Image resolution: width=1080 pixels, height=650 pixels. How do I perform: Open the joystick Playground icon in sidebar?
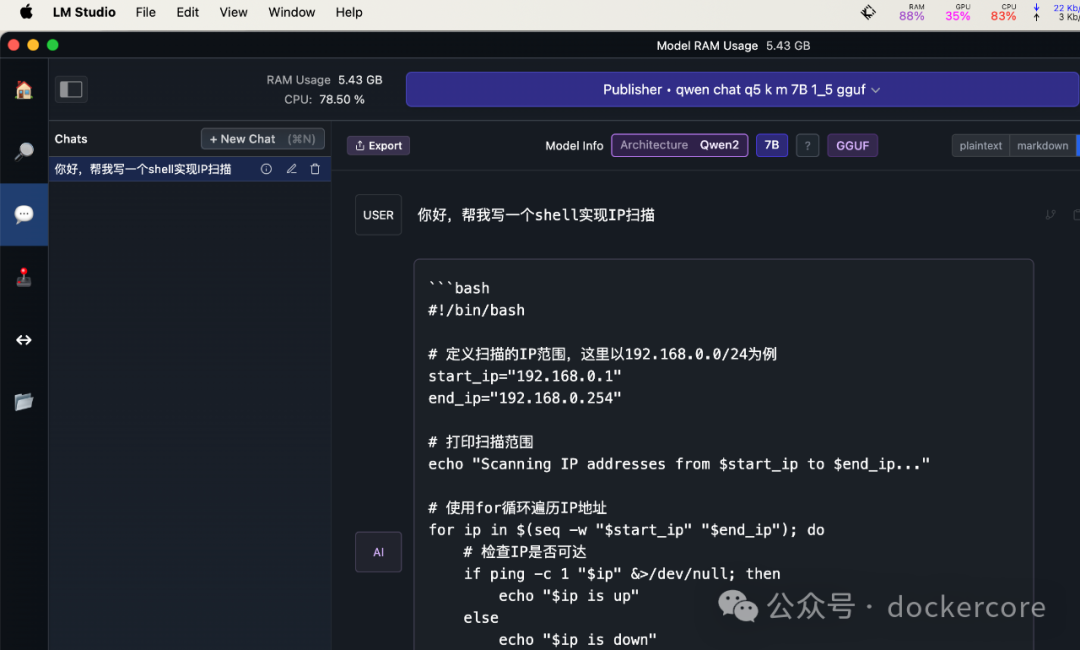23,277
